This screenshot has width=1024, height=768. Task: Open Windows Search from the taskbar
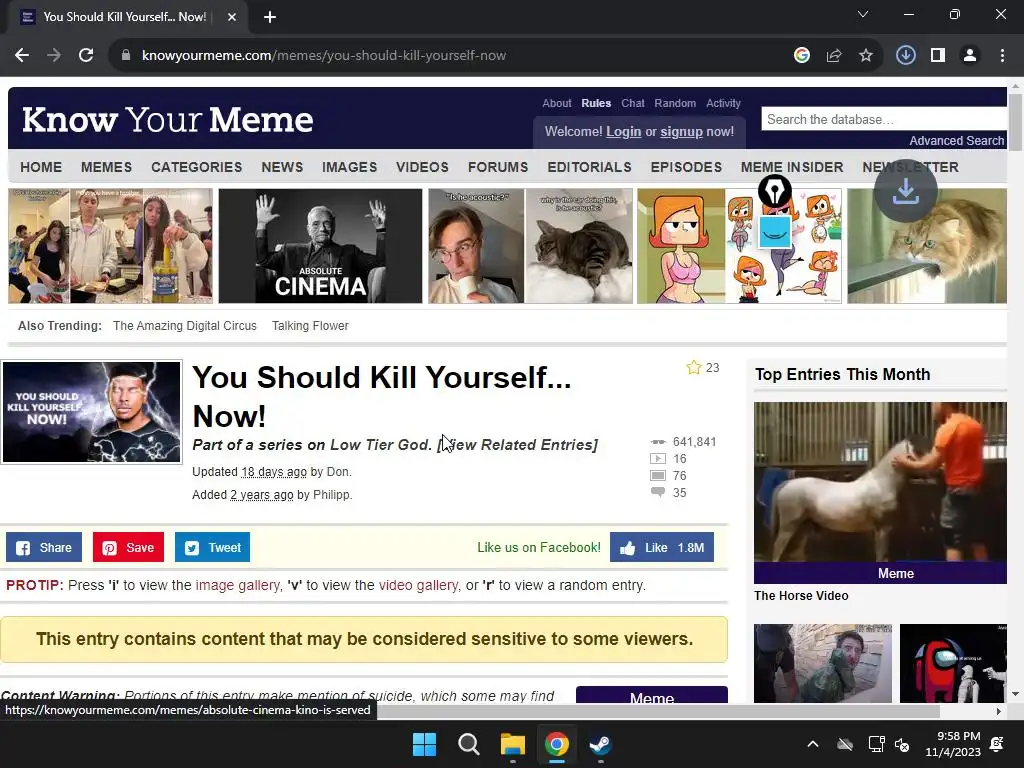point(469,744)
